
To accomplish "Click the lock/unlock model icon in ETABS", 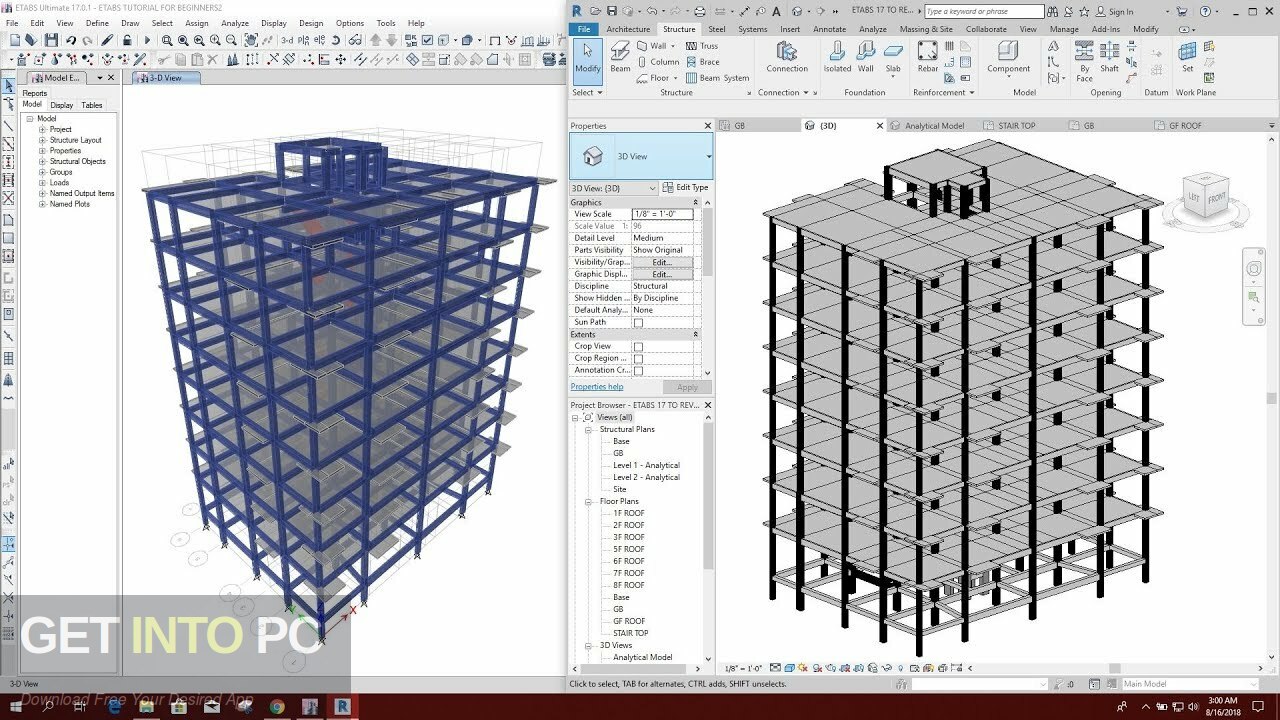I will (x=127, y=40).
